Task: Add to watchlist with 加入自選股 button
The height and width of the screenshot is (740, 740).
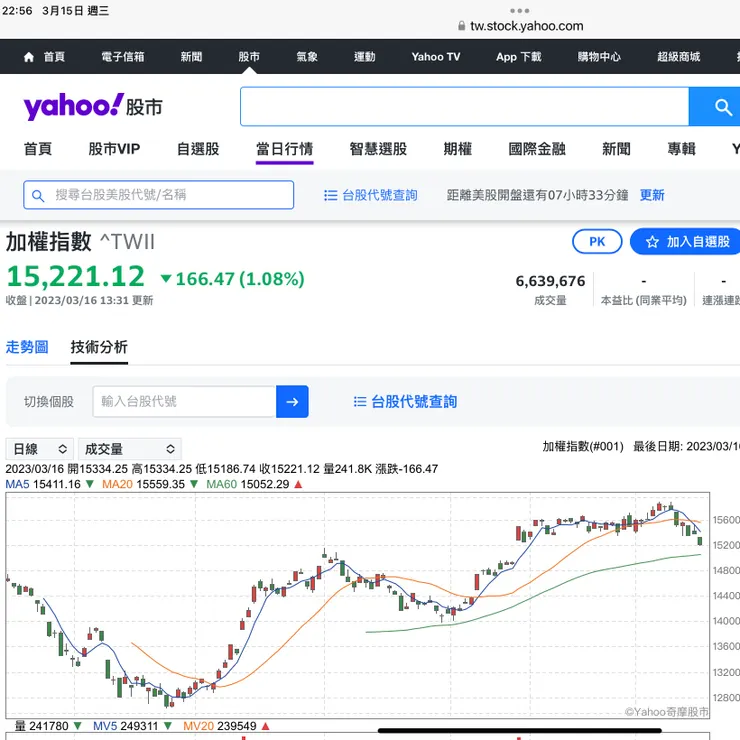Action: pyautogui.click(x=686, y=242)
